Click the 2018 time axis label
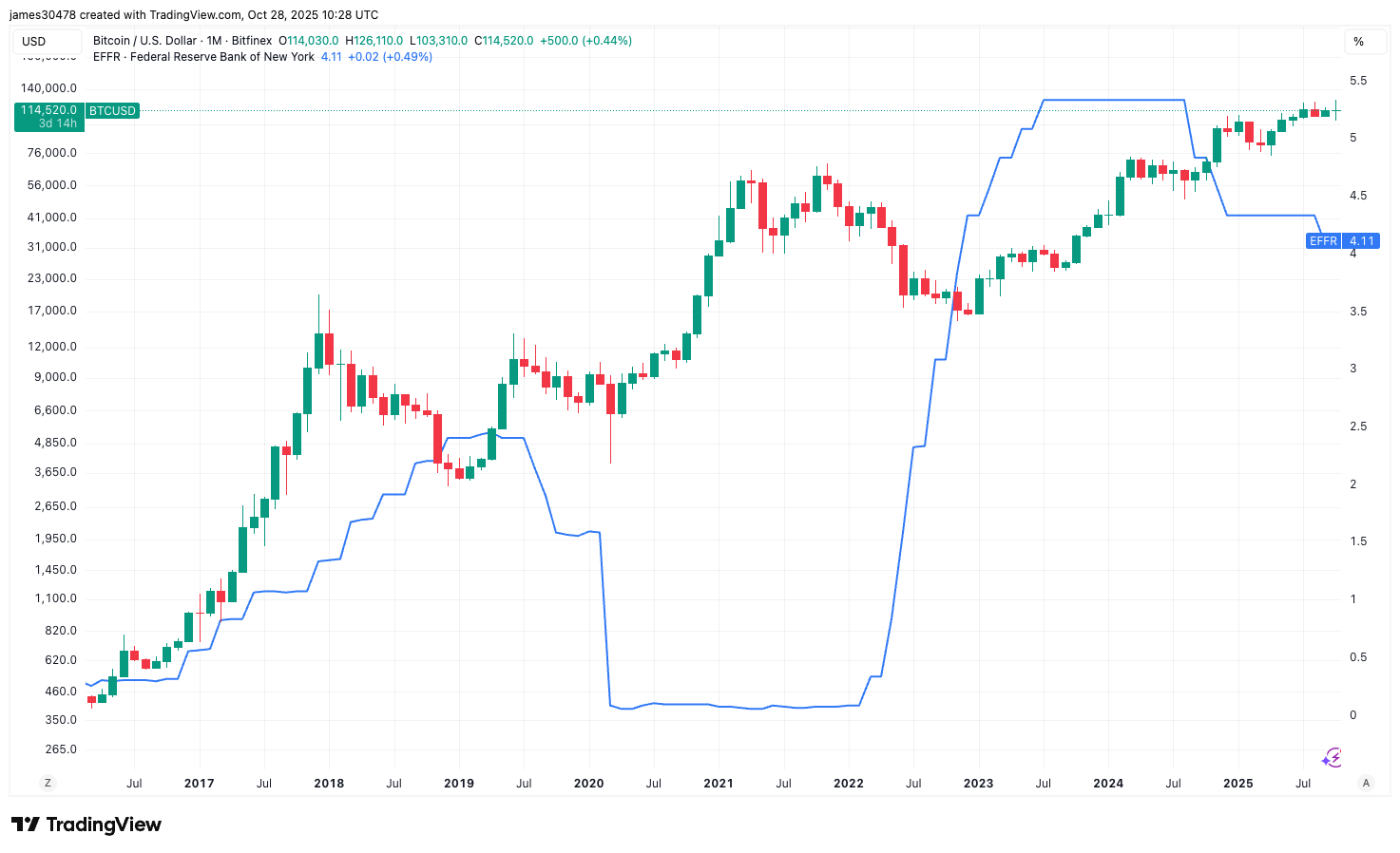This screenshot has height=853, width=1400. 329,784
